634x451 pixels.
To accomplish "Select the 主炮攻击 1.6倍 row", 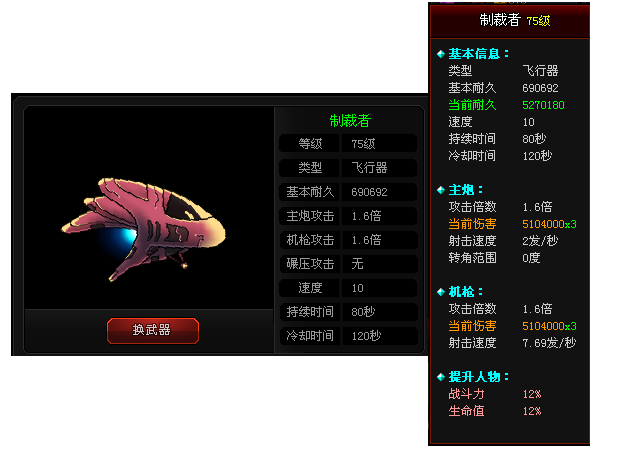I will (348, 216).
